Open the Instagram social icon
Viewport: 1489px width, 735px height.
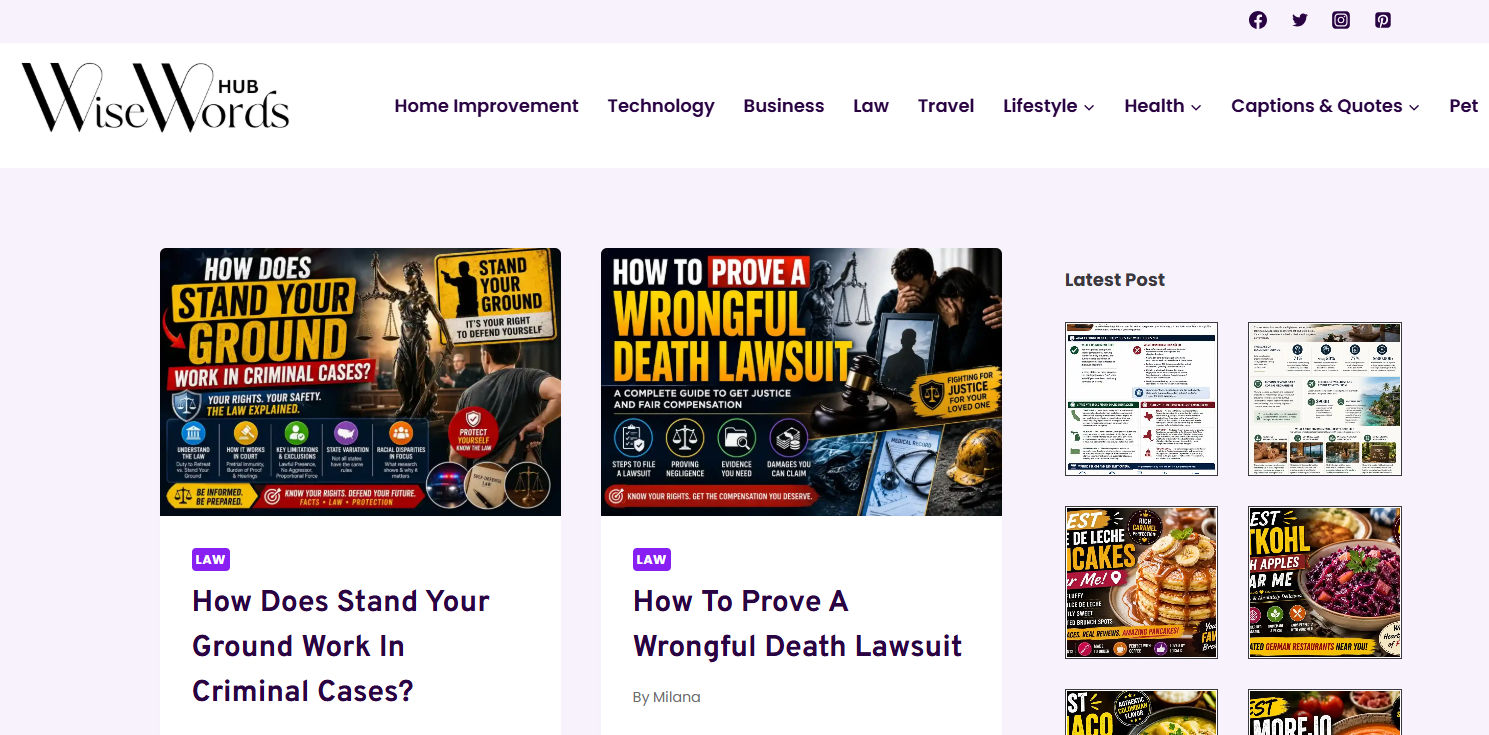(x=1341, y=20)
